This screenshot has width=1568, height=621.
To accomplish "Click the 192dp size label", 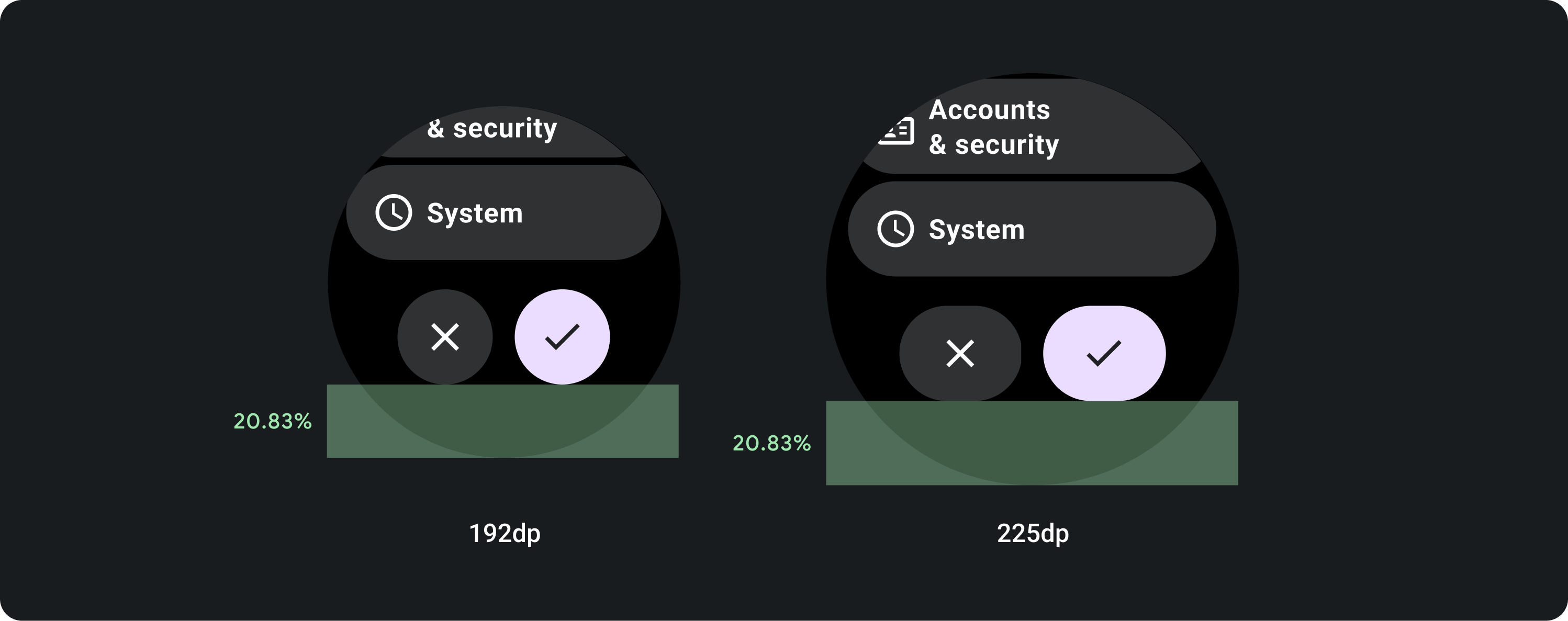I will (x=505, y=534).
